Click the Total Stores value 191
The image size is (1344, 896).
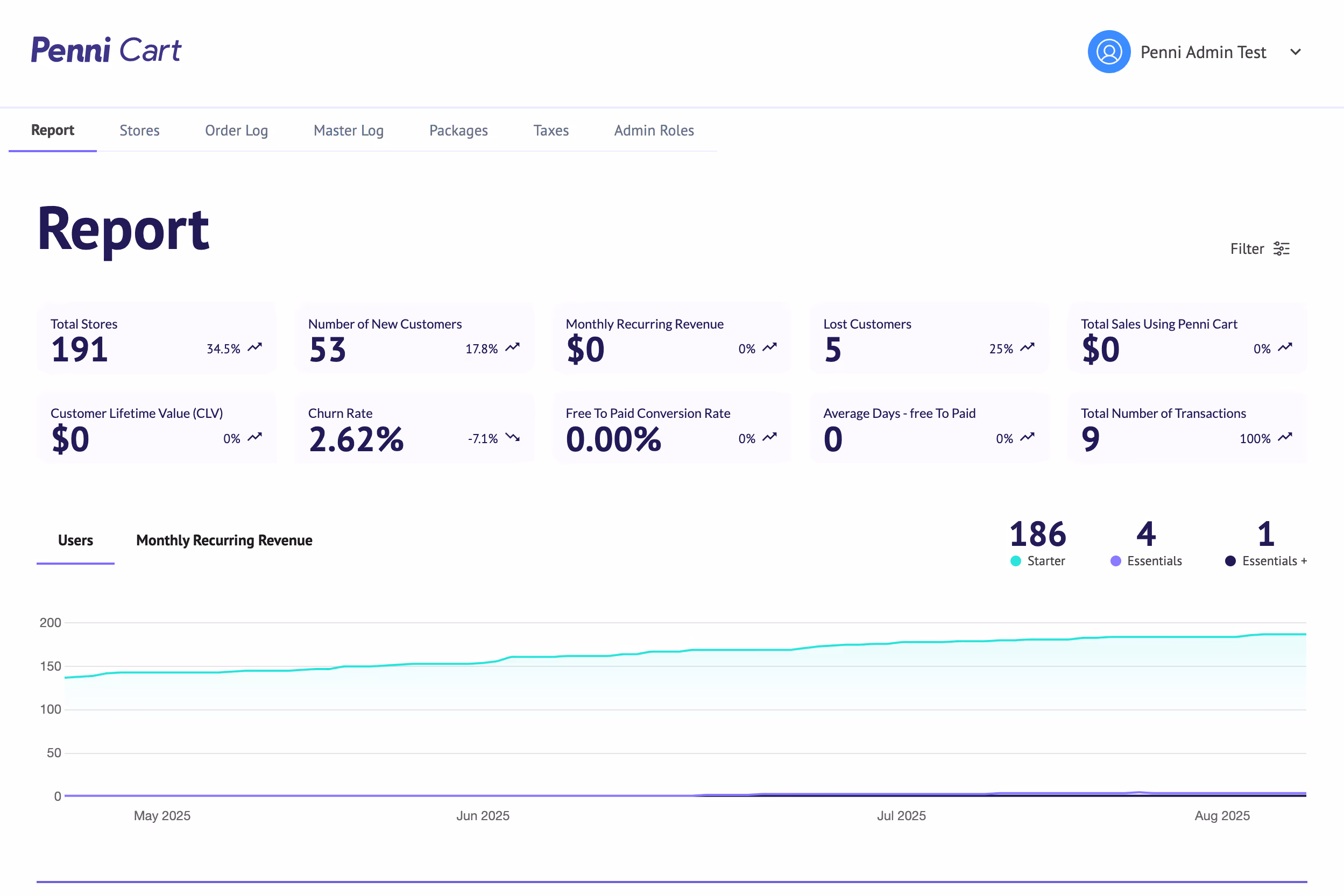pos(80,350)
